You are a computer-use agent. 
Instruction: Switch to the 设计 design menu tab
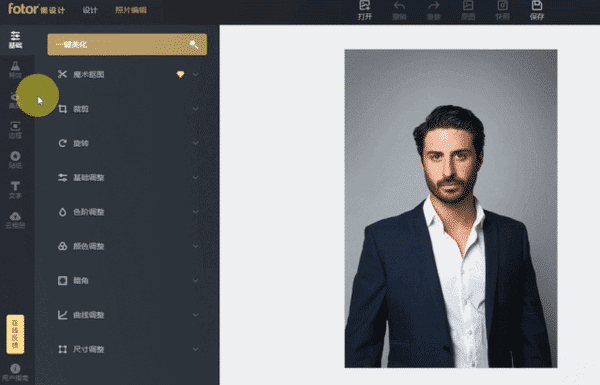click(x=90, y=10)
